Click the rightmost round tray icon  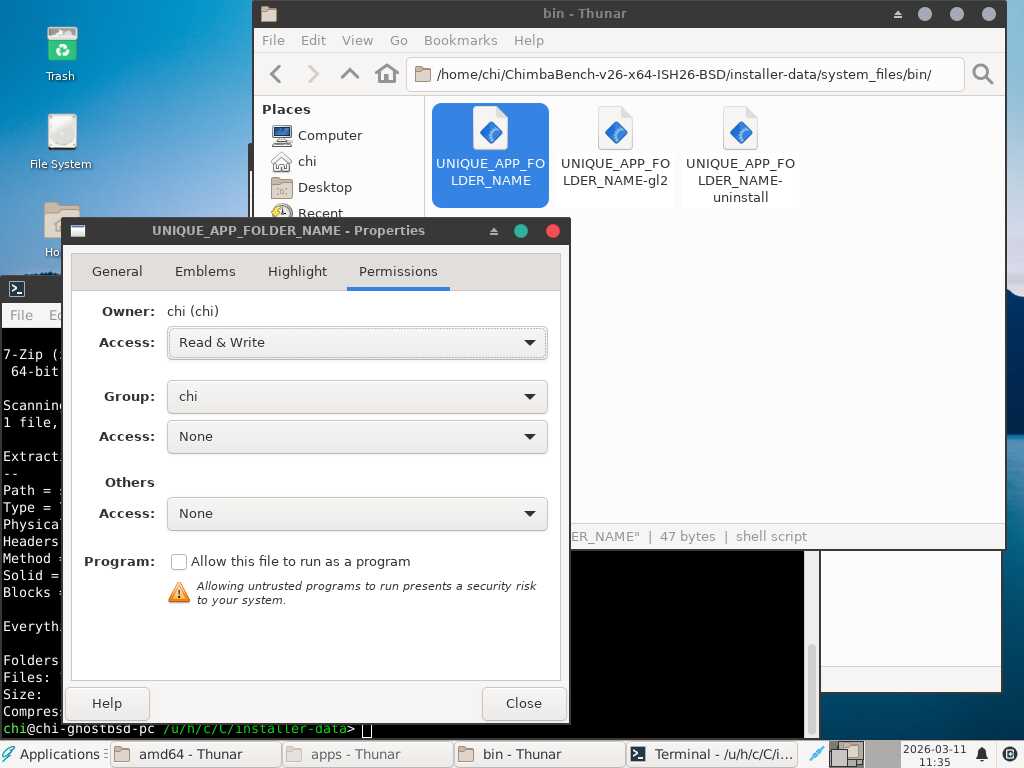coord(1009,754)
